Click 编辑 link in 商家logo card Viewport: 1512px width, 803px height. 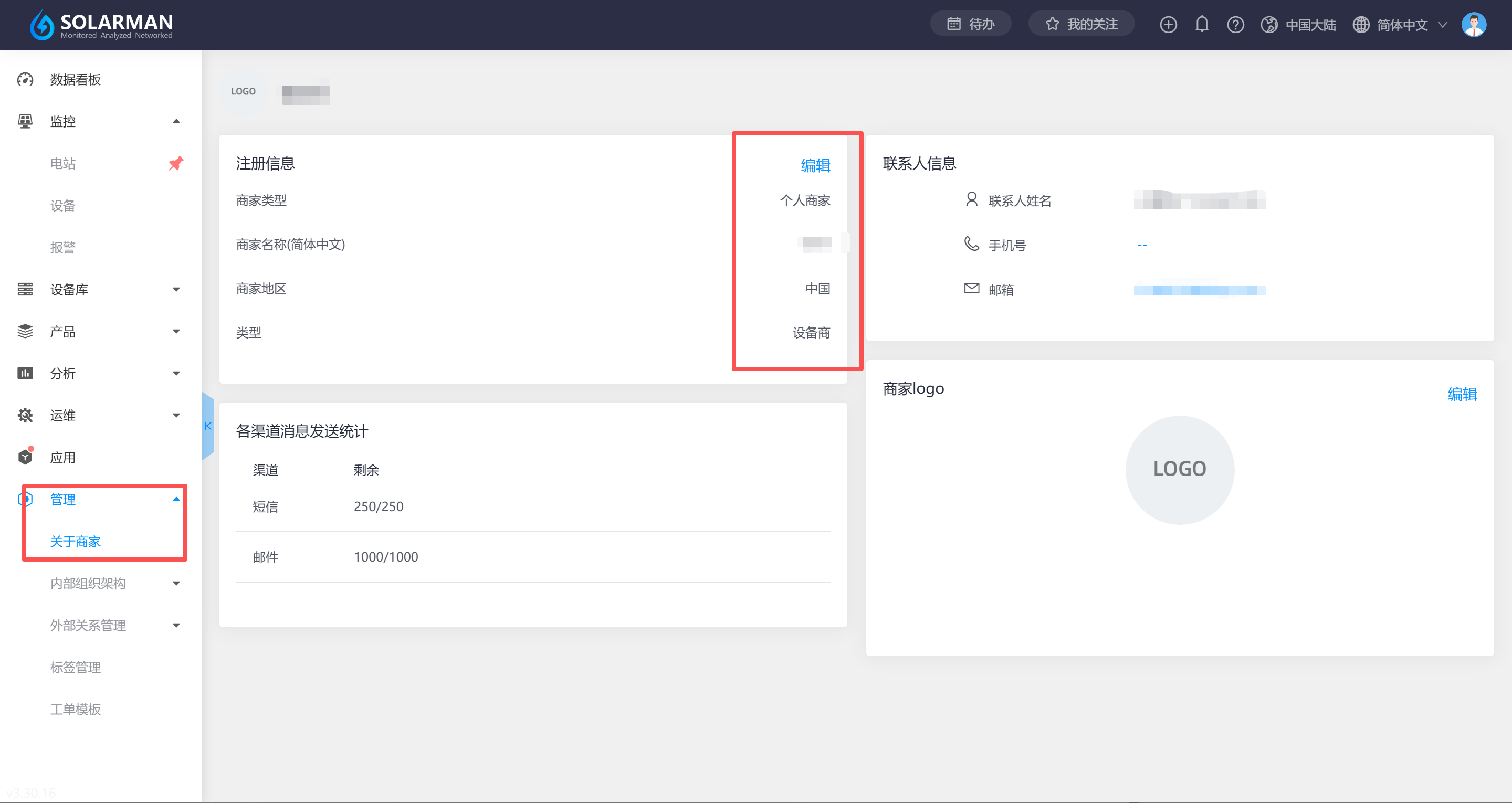(1462, 394)
